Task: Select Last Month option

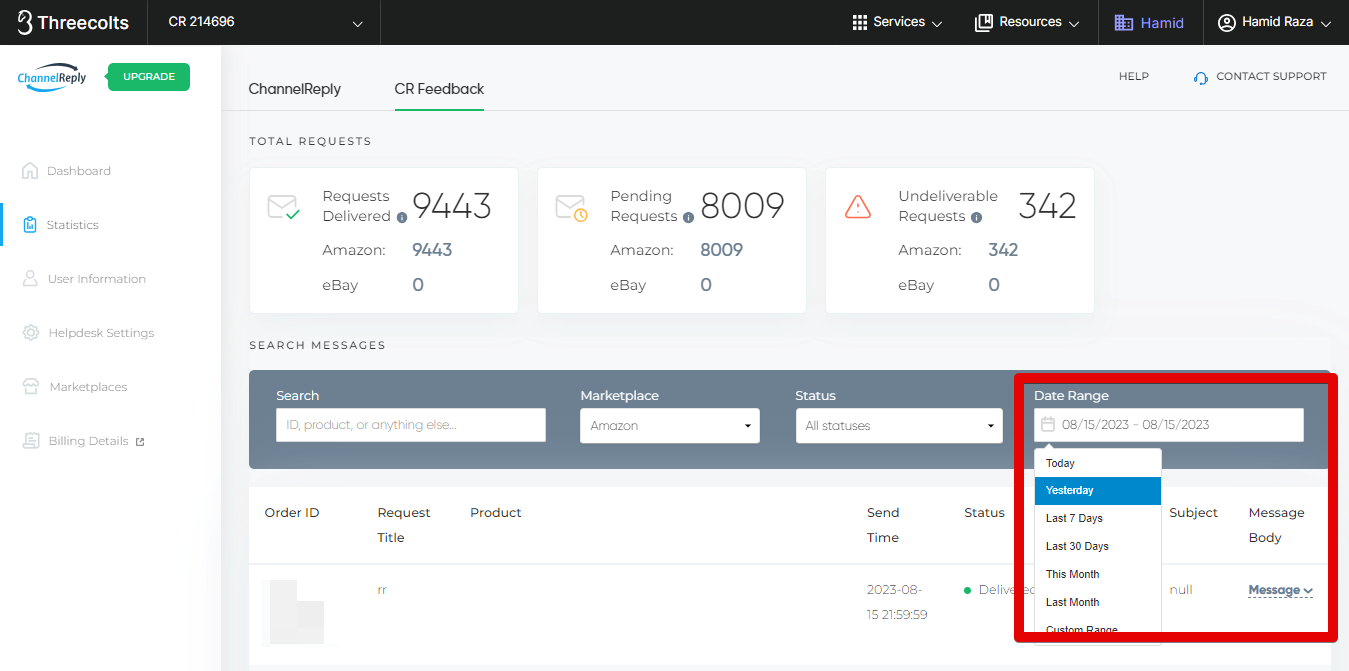Action: 1098,603
